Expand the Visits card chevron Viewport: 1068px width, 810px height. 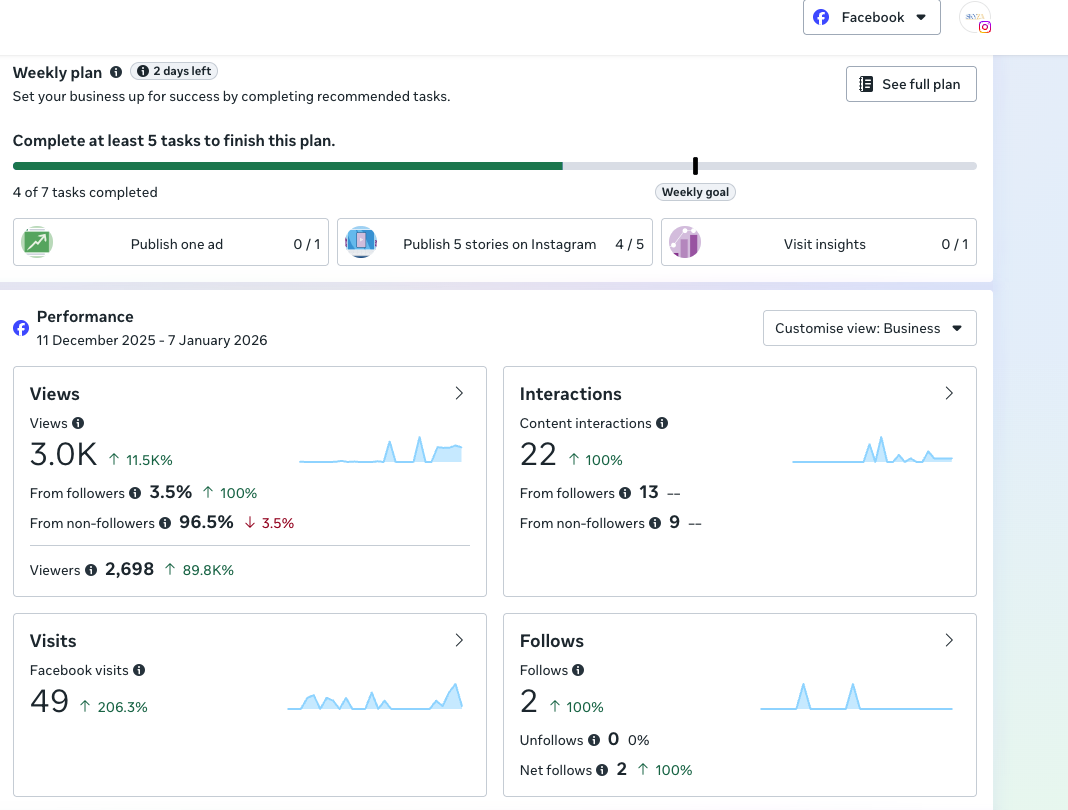[x=459, y=640]
